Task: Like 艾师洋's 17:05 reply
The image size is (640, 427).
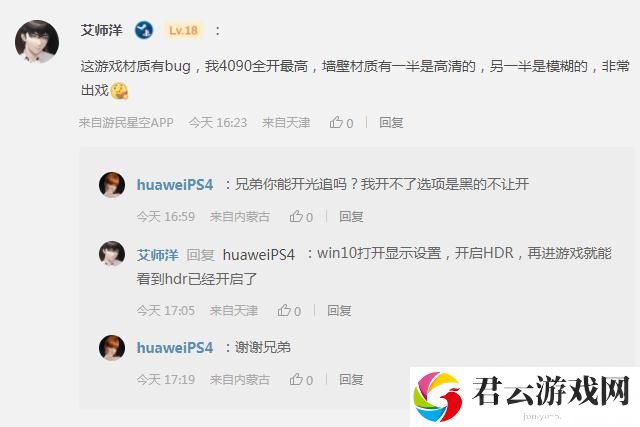Action: (x=284, y=311)
